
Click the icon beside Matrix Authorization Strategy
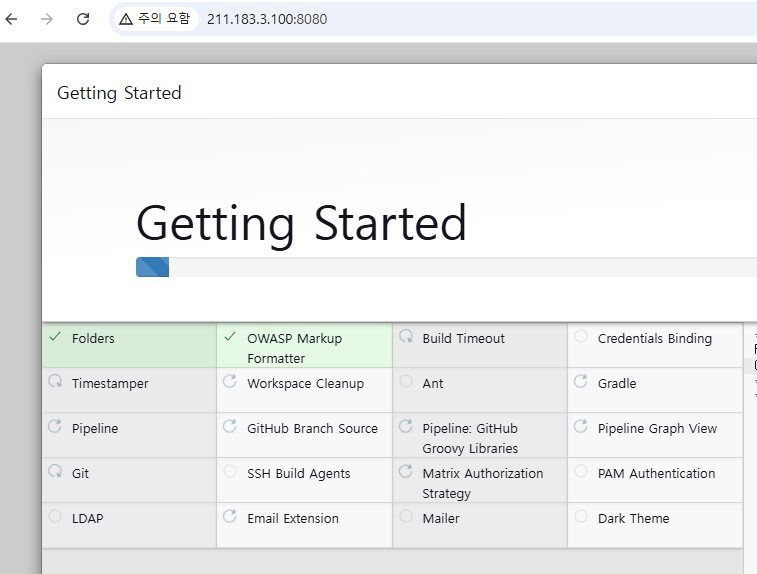click(406, 471)
